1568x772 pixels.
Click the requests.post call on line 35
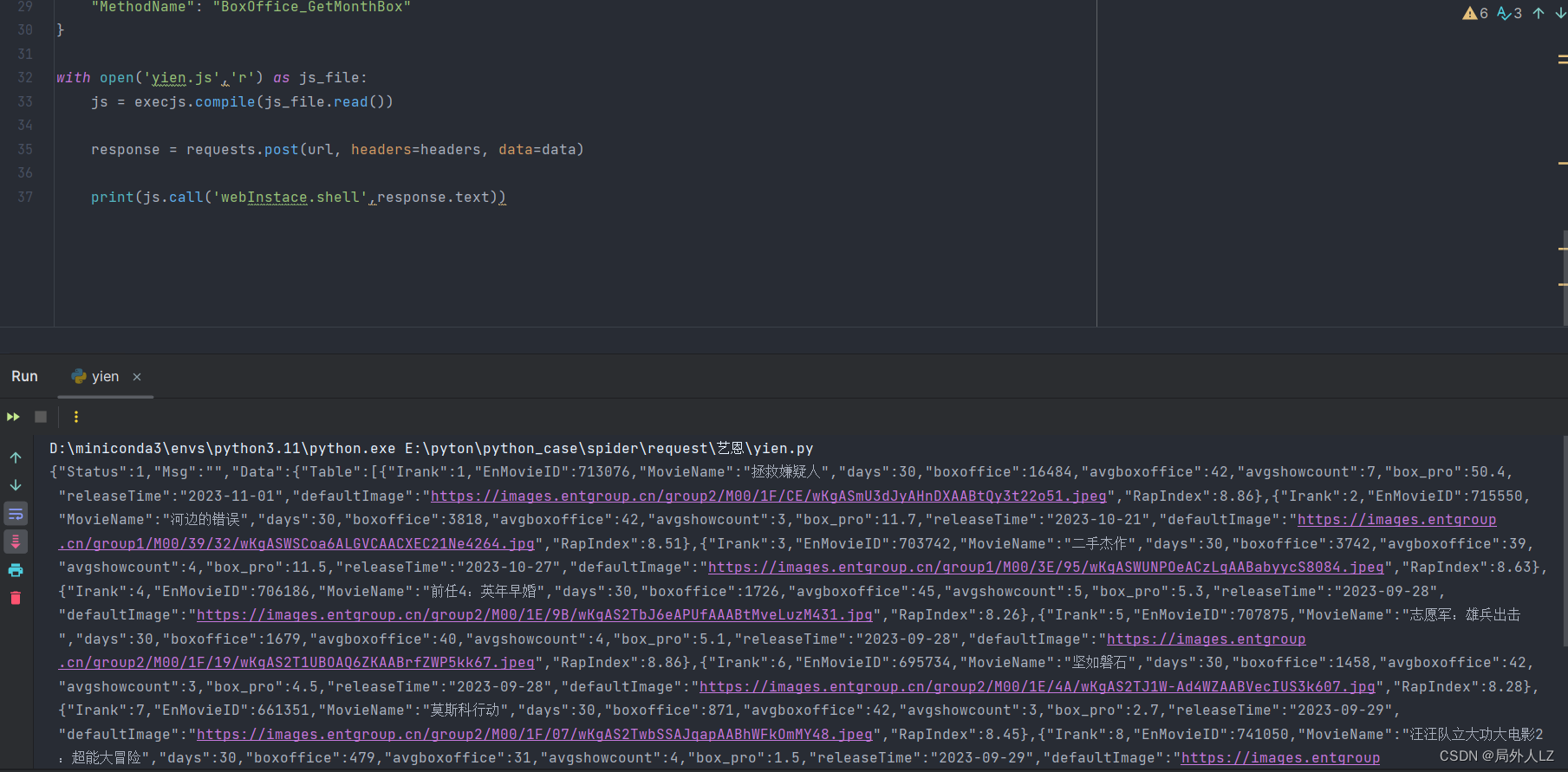pyautogui.click(x=242, y=150)
